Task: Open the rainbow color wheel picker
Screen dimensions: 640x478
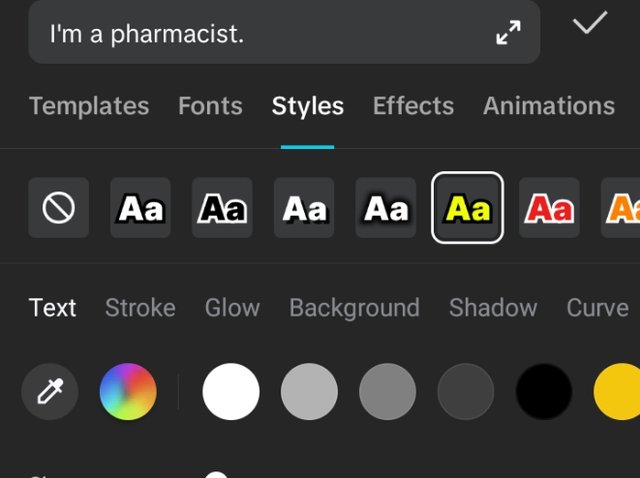Action: pos(128,391)
